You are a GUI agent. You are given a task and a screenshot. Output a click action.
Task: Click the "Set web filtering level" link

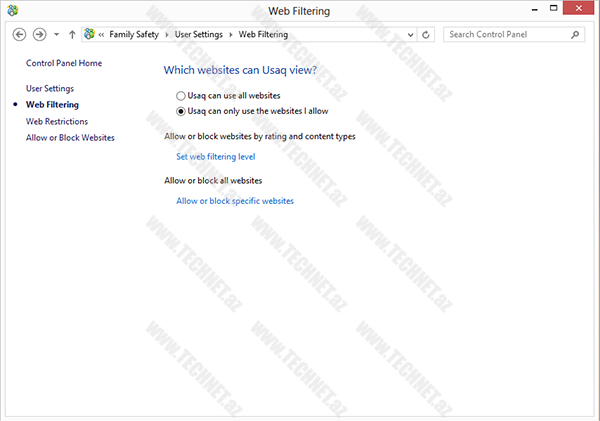(x=216, y=157)
